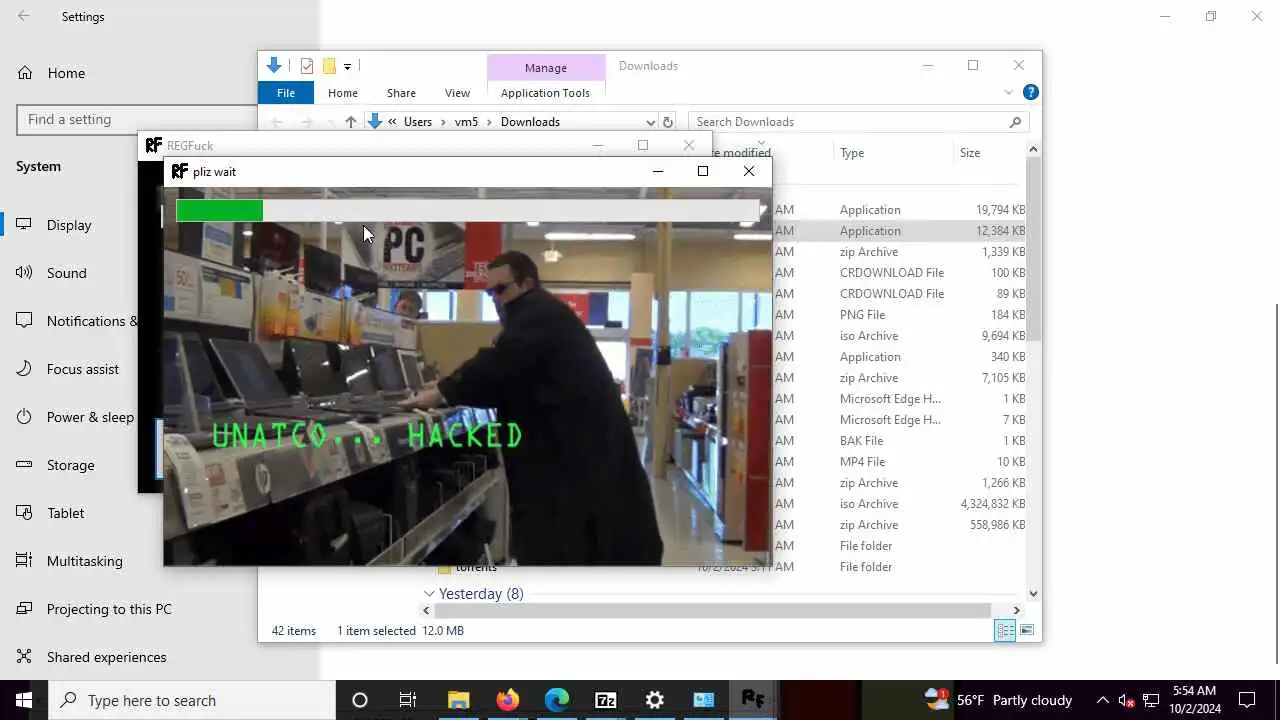
Task: Switch Explorer to details view
Action: click(1005, 630)
